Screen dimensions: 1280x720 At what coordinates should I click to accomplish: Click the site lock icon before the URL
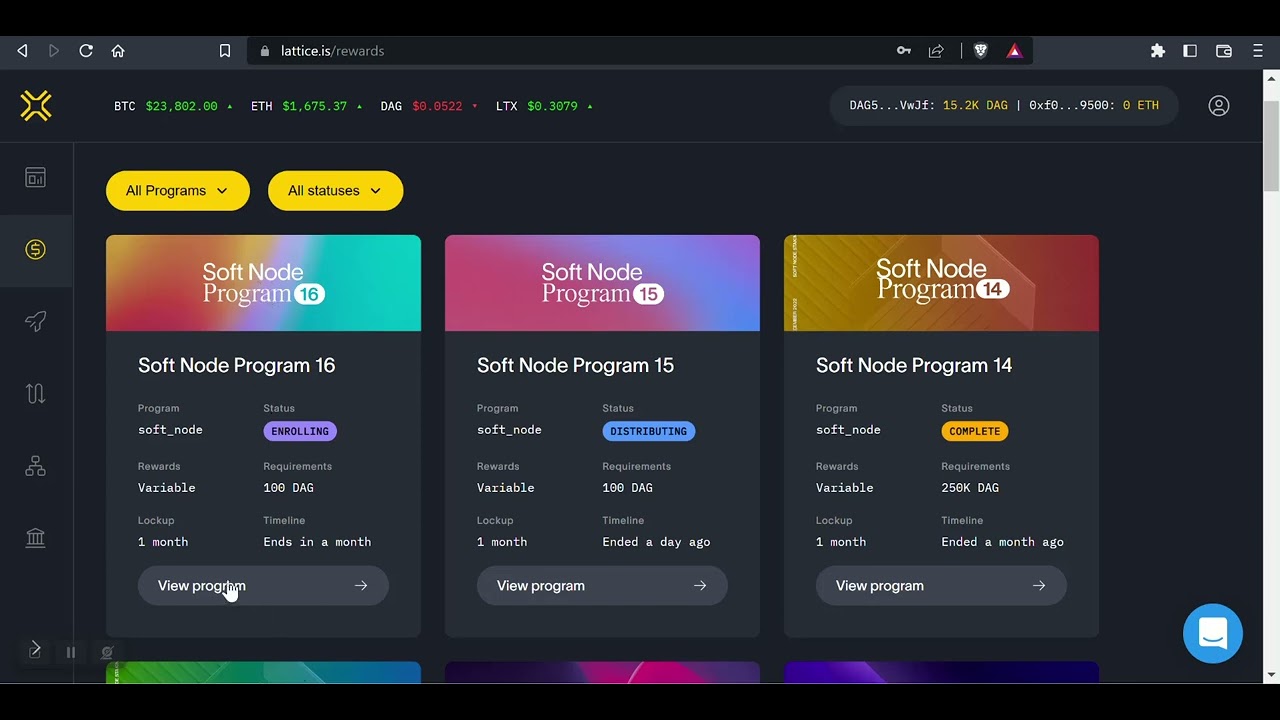265,51
